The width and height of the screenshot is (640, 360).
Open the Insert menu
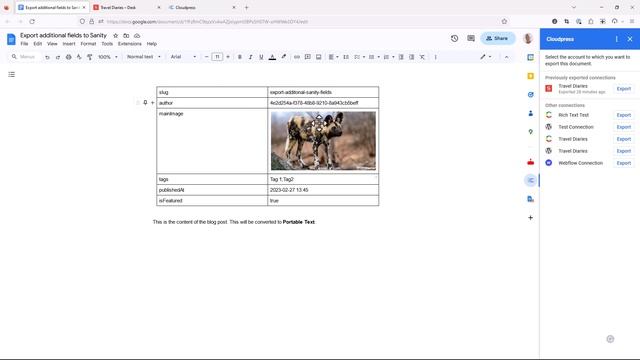pyautogui.click(x=69, y=44)
